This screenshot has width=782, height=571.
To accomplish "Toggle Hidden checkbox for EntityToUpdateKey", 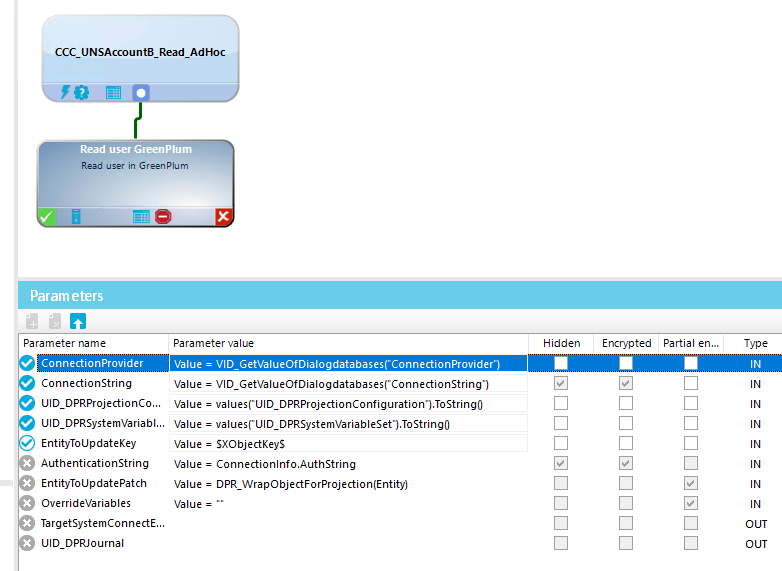I will tap(561, 443).
